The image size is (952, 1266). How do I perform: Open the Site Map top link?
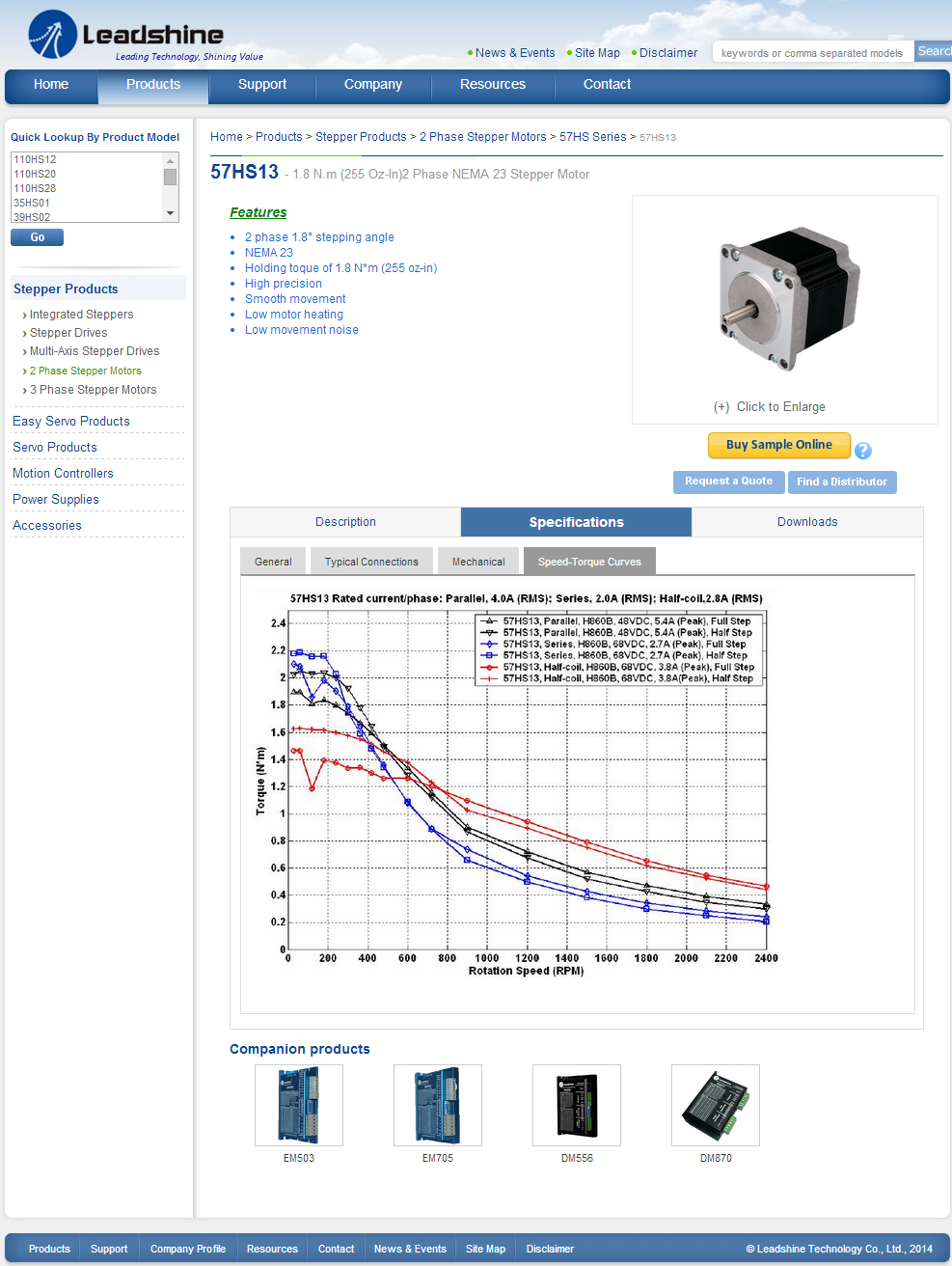coord(597,53)
